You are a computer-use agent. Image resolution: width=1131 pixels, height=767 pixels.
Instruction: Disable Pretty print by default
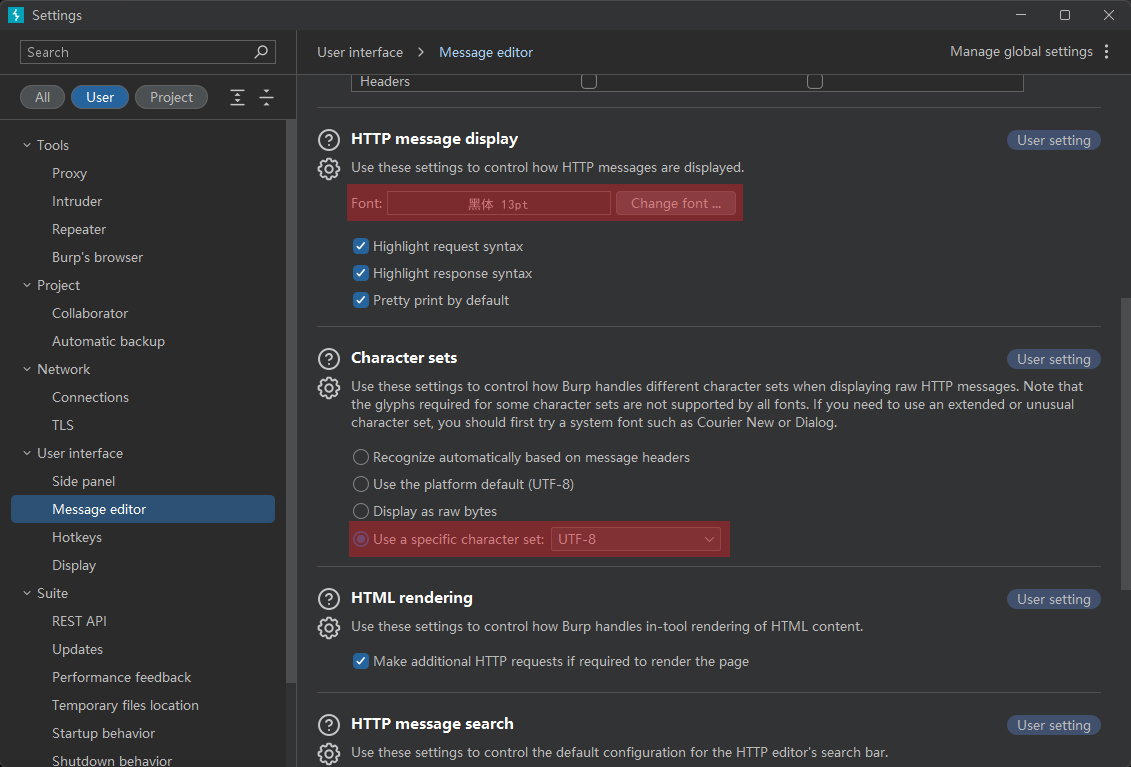(x=361, y=300)
